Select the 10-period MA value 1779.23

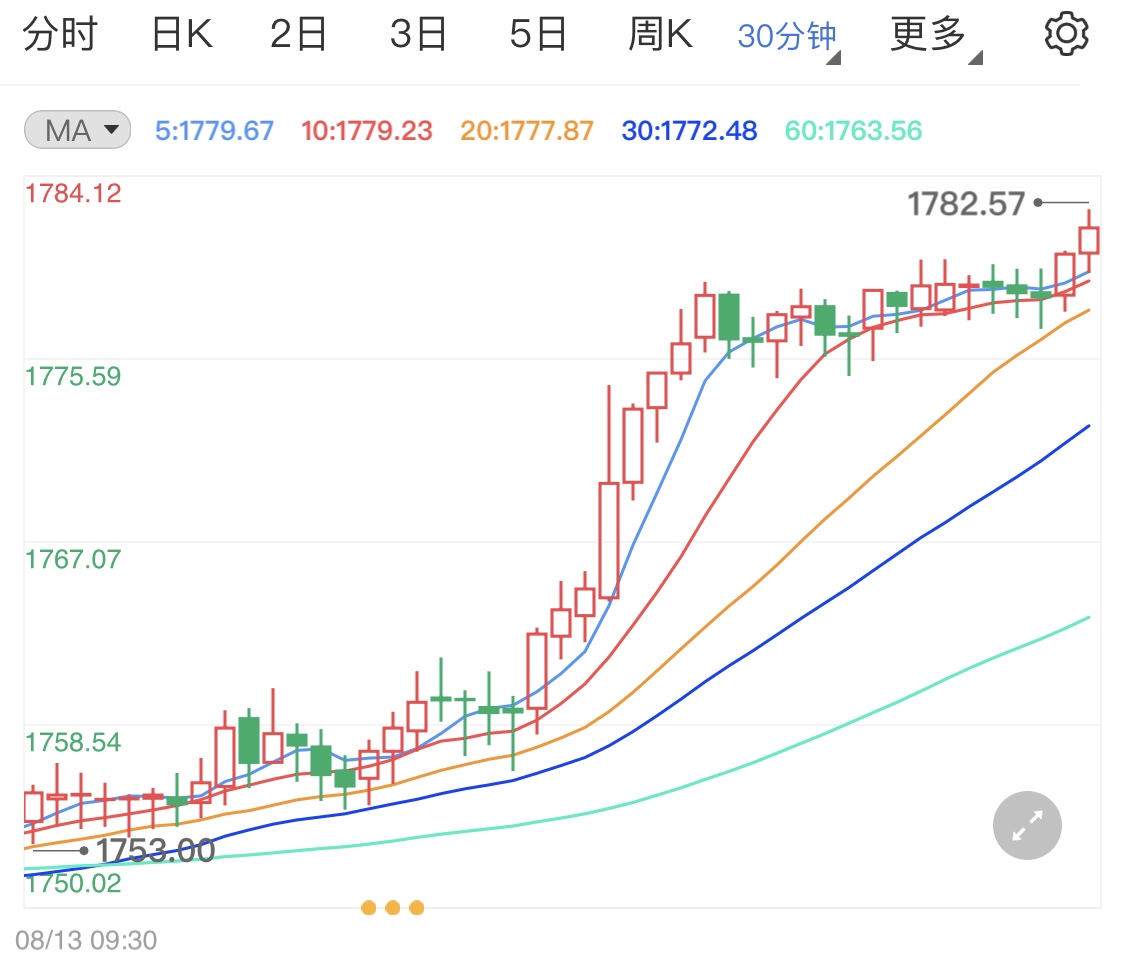click(366, 129)
